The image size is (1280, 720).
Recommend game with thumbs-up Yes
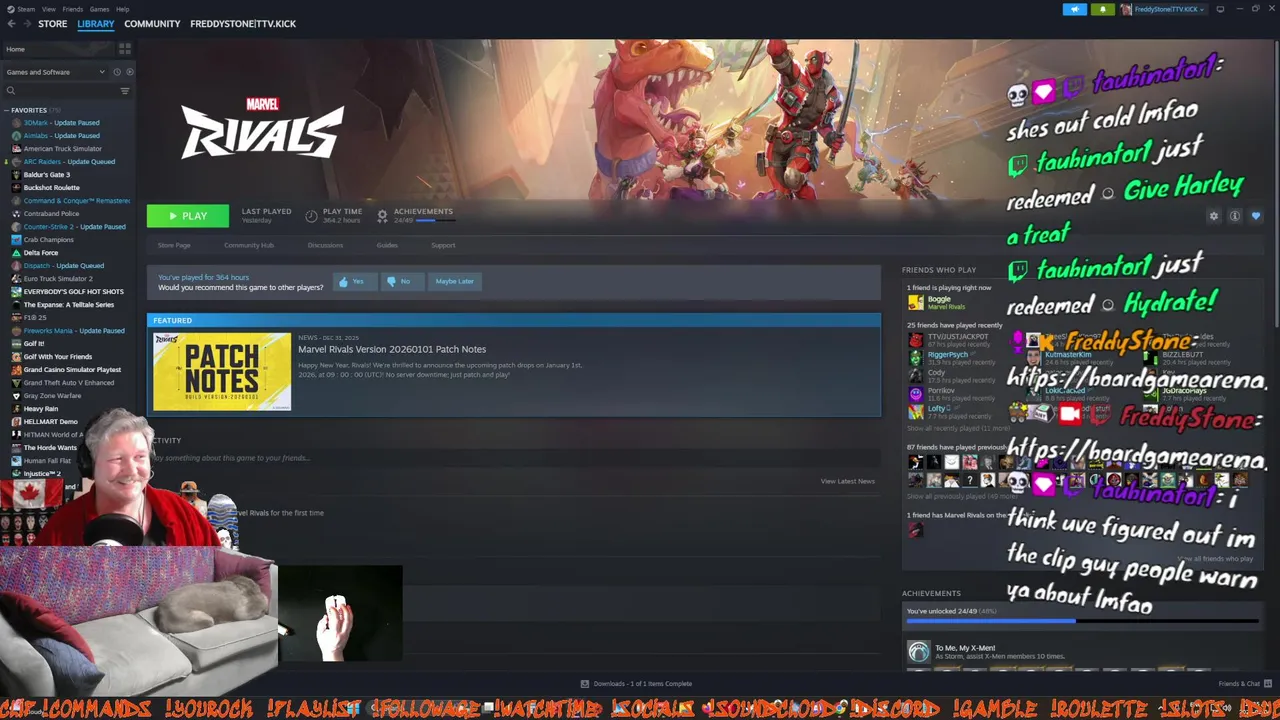353,282
